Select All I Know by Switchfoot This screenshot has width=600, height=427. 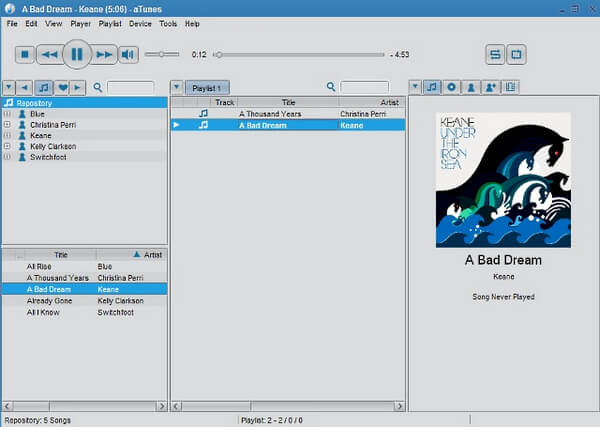coord(84,312)
